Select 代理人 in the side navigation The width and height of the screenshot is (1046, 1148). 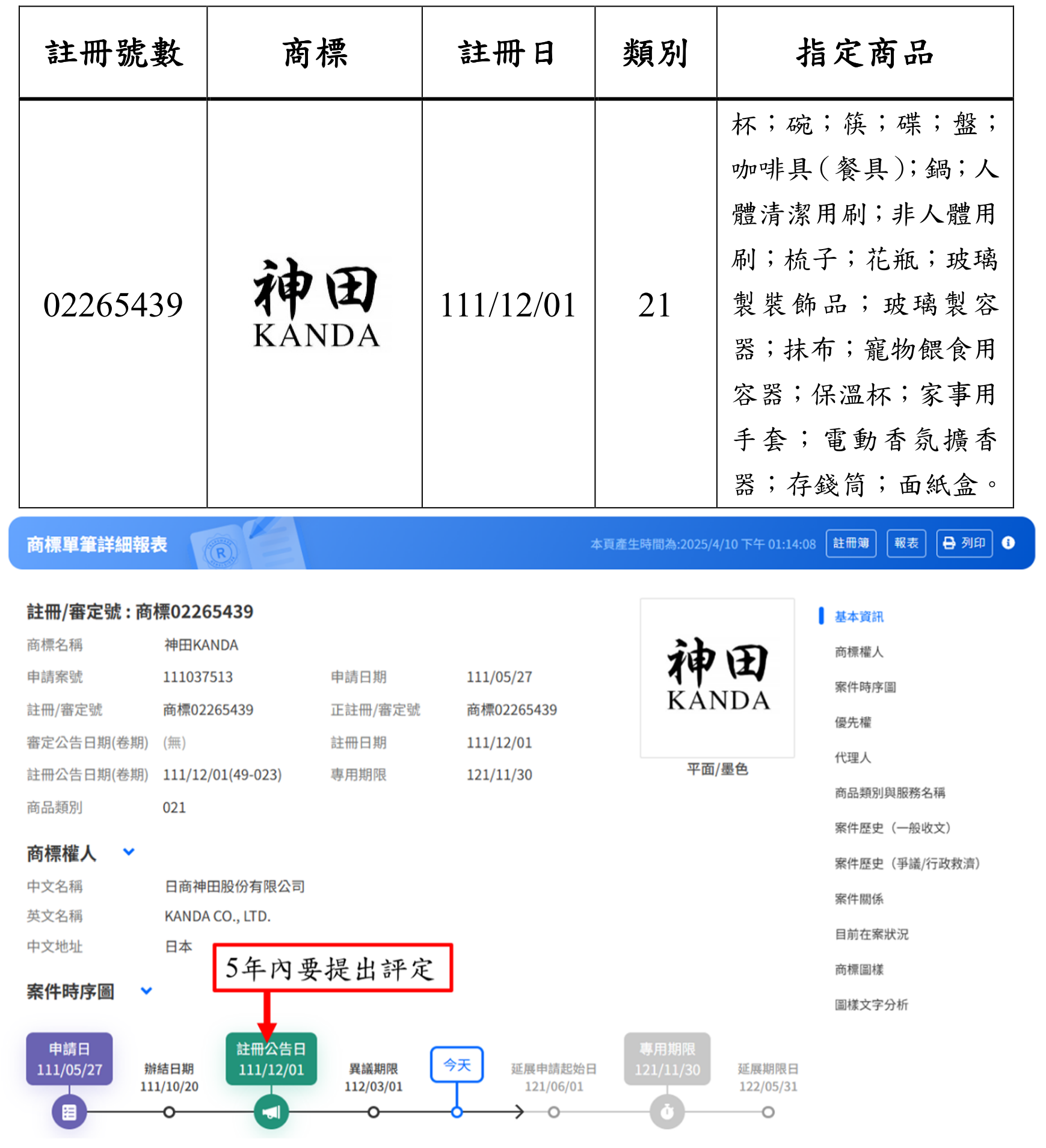(852, 758)
